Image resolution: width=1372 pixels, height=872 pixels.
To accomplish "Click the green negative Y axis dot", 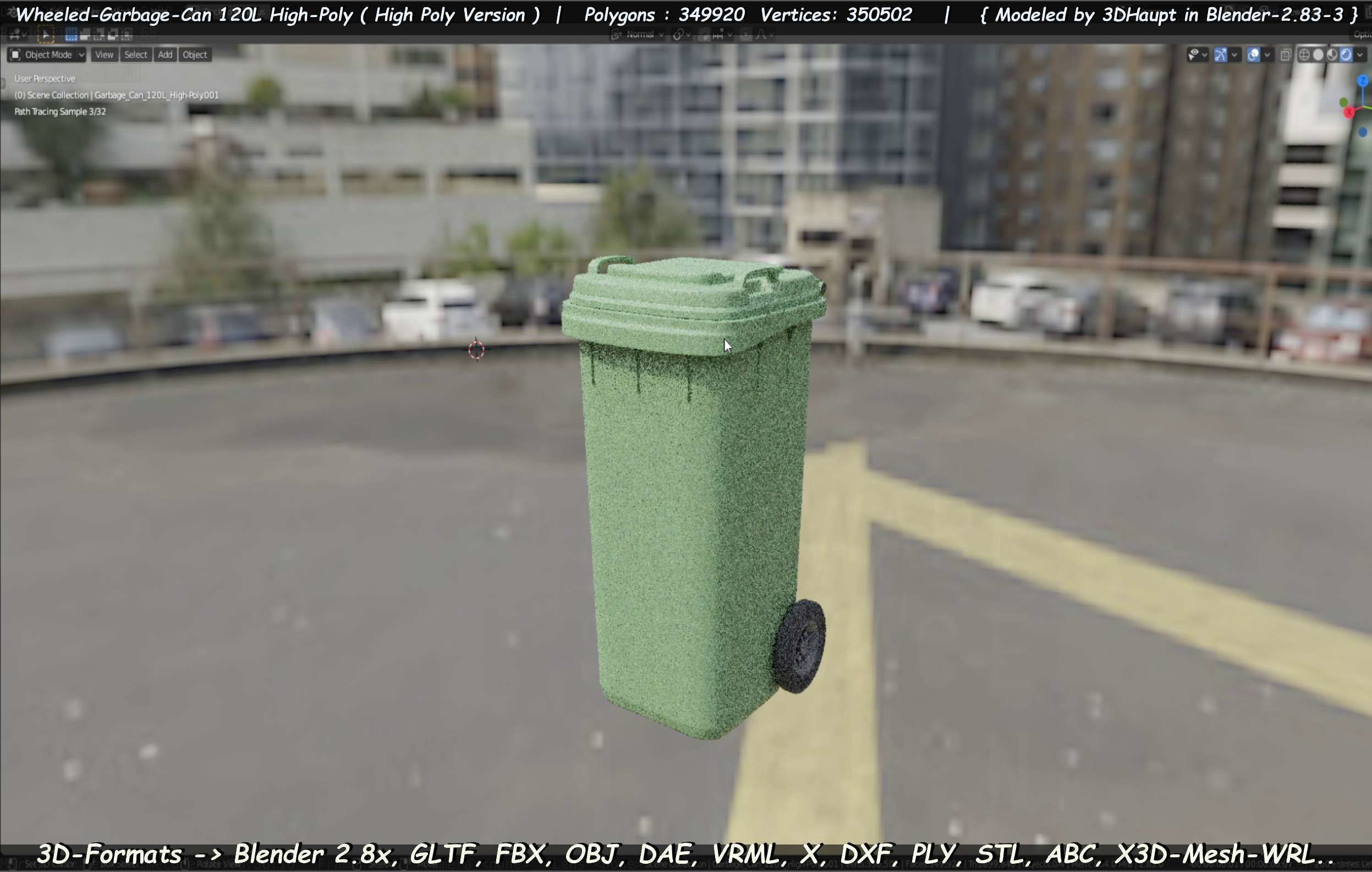I will (x=1343, y=102).
